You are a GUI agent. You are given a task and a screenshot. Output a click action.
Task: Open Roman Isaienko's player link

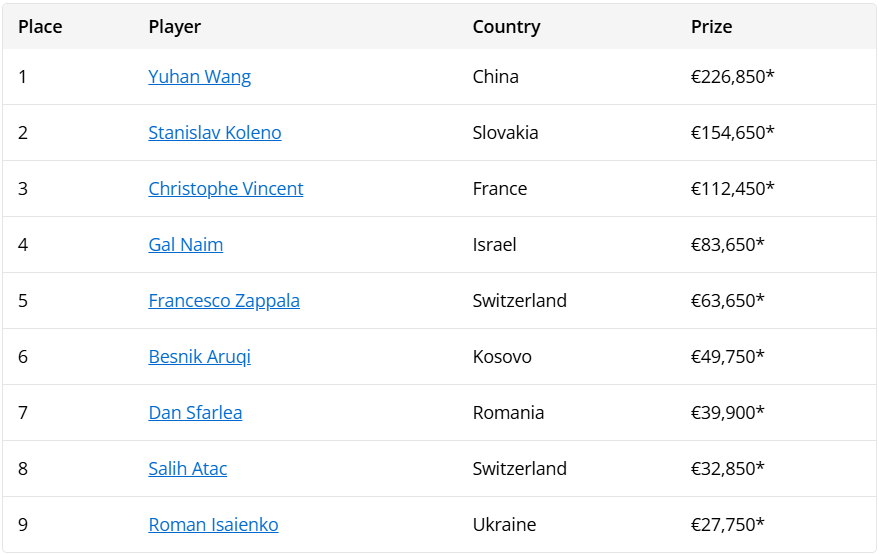click(x=213, y=525)
